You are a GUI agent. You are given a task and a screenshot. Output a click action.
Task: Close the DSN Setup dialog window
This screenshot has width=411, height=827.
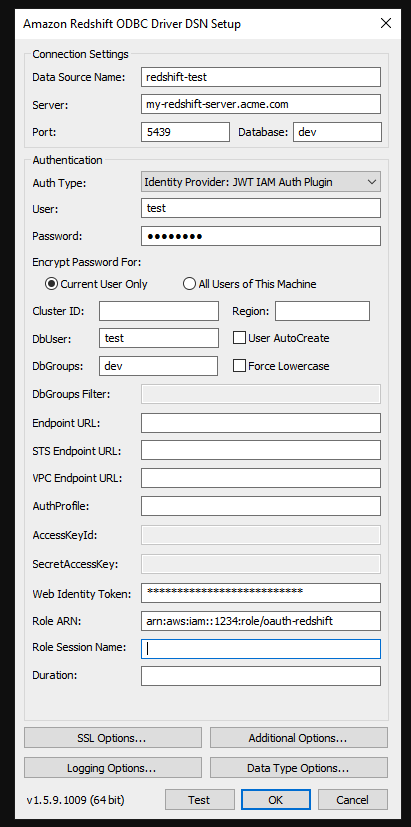point(386,24)
